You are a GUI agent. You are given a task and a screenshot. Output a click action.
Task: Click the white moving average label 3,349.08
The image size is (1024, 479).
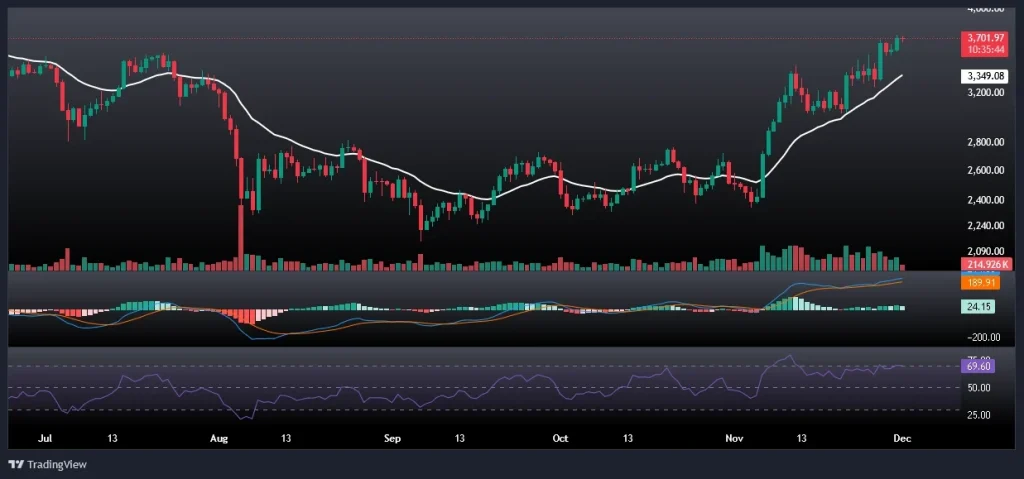[981, 76]
